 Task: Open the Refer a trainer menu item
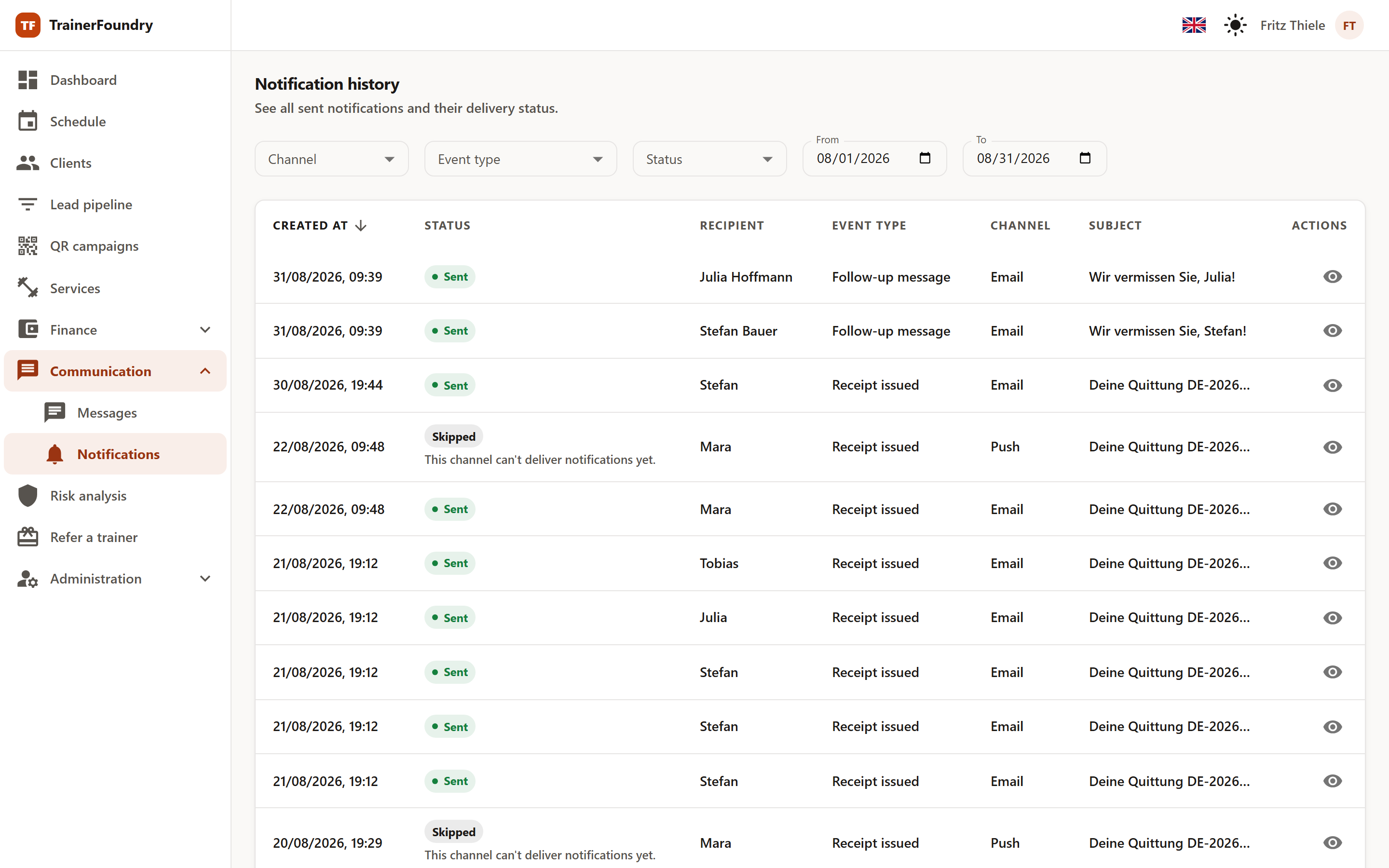115,537
